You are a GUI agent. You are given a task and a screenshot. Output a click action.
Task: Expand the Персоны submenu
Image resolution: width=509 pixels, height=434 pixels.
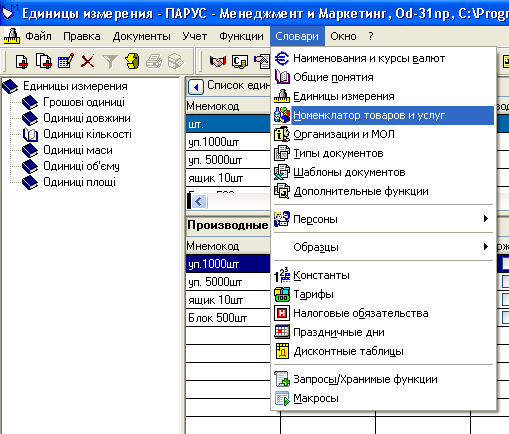pyautogui.click(x=383, y=219)
